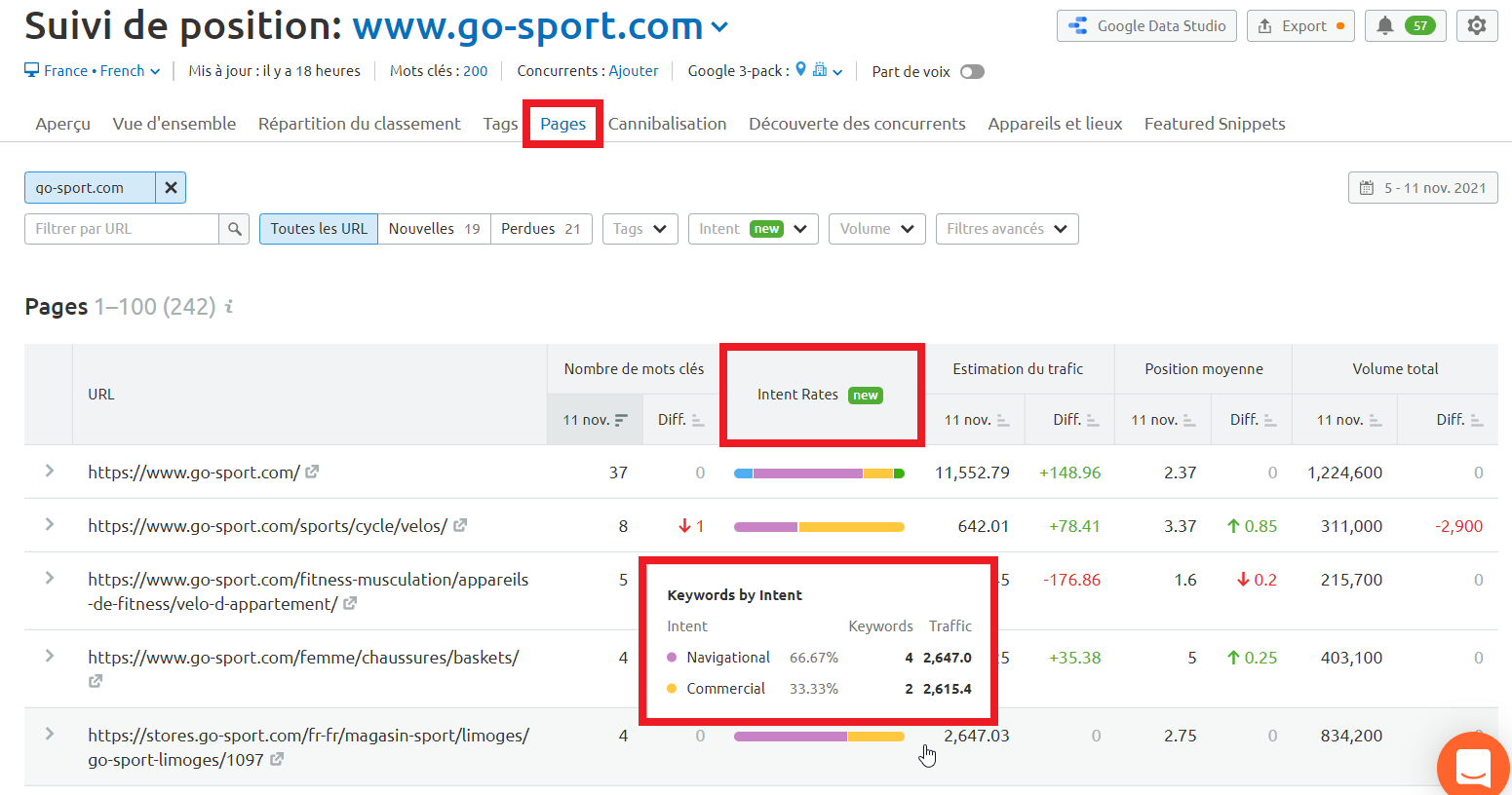Image resolution: width=1512 pixels, height=795 pixels.
Task: Open the Tags filter dropdown
Action: (x=640, y=229)
